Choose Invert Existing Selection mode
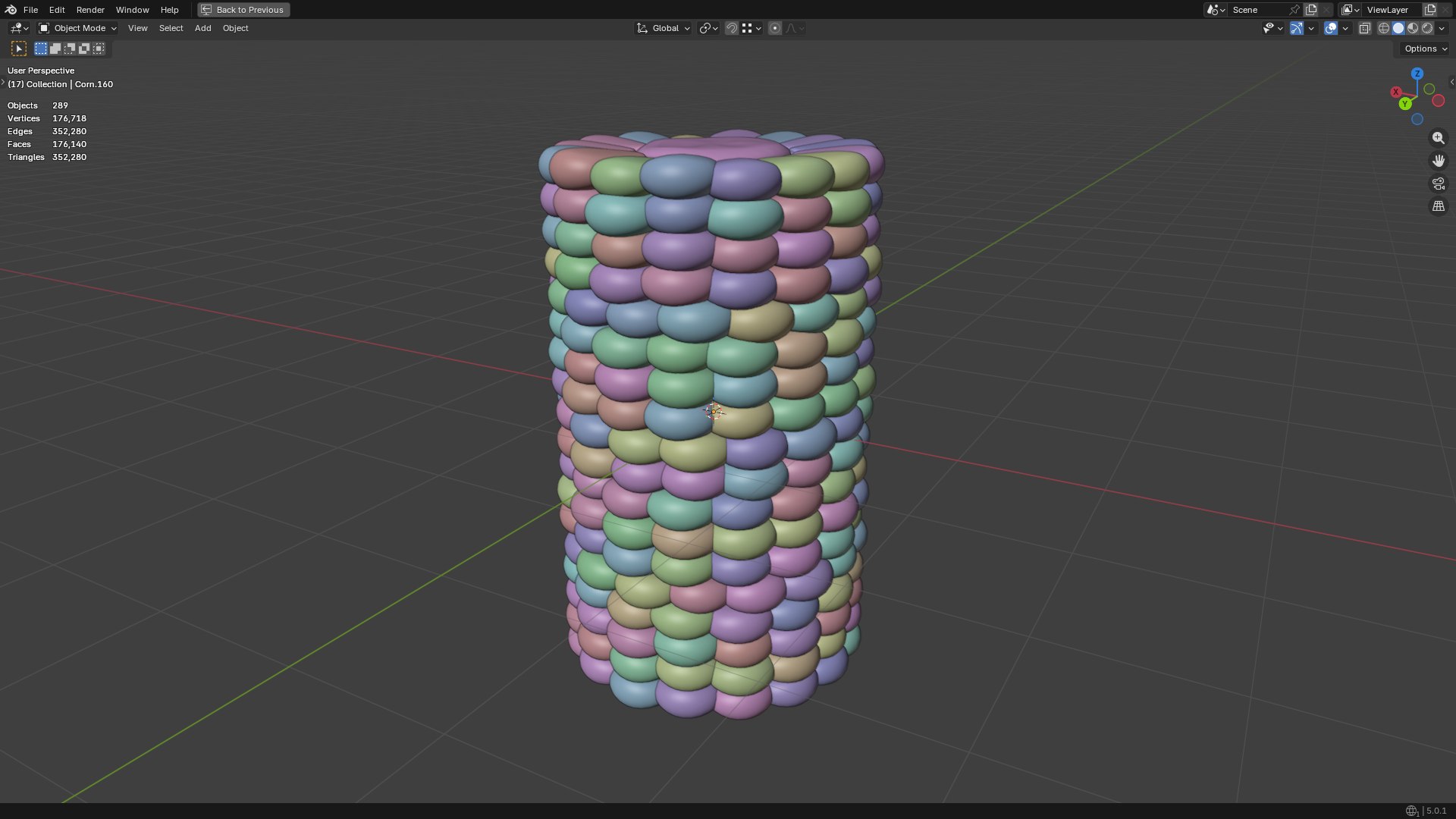This screenshot has width=1456, height=819. (84, 49)
